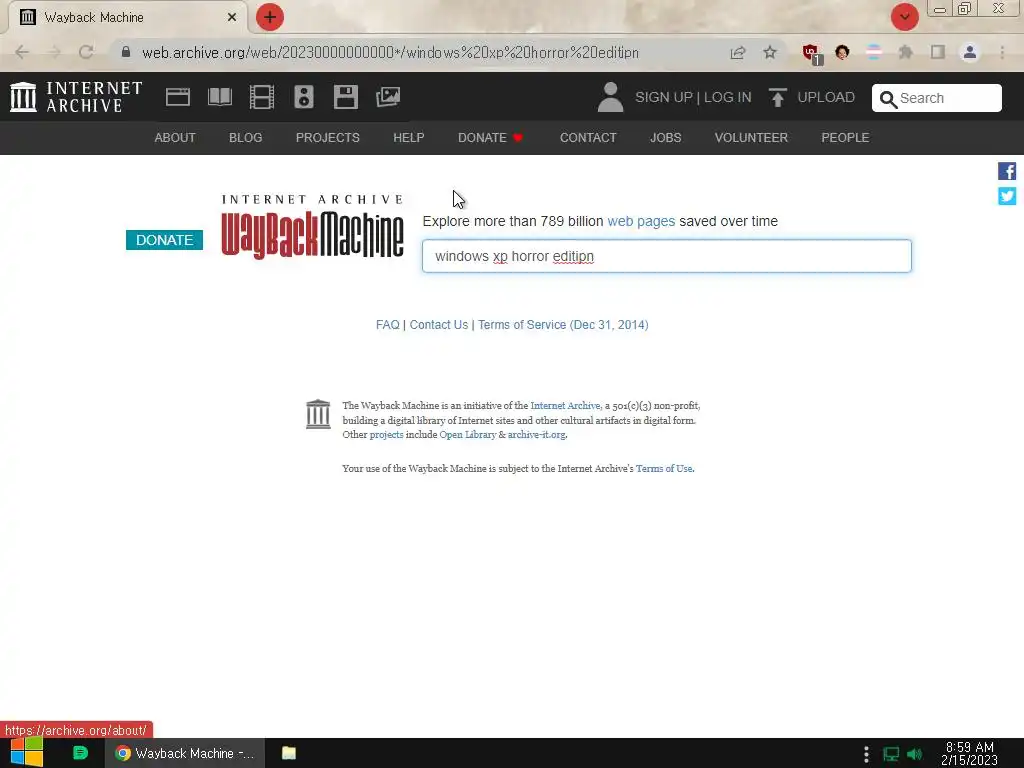Open the Audio speaker icon
The image size is (1024, 768).
pos(304,97)
